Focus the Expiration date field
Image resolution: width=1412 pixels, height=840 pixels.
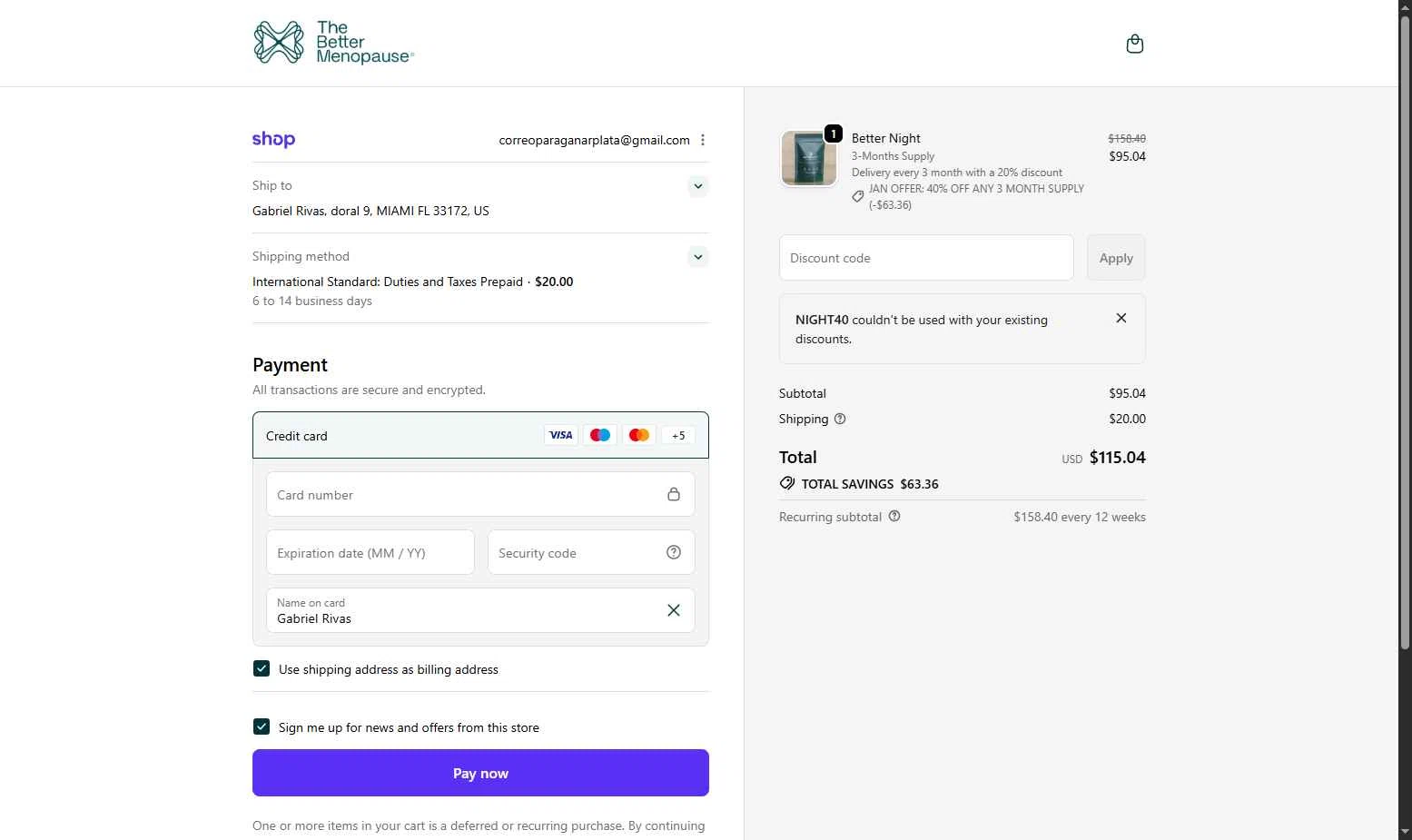click(x=370, y=552)
